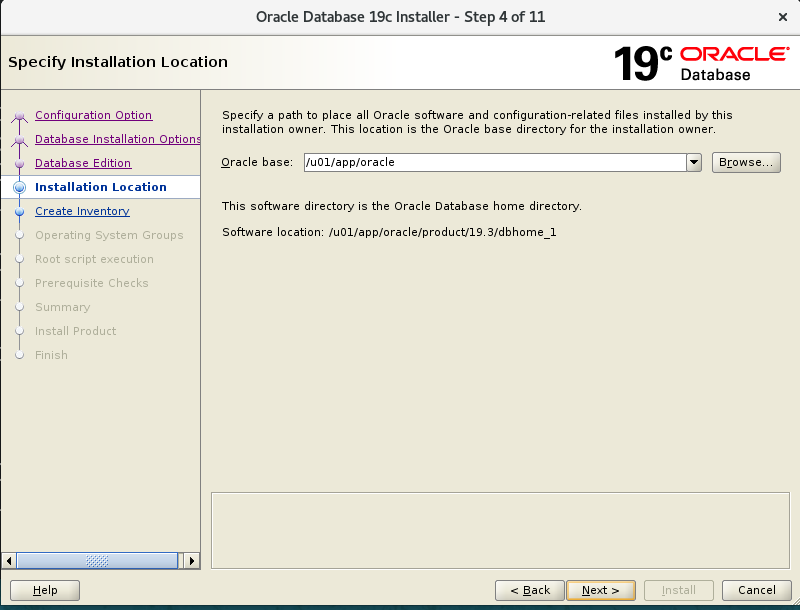This screenshot has width=800, height=610.
Task: Open the Database Edition step link
Action: [x=83, y=163]
